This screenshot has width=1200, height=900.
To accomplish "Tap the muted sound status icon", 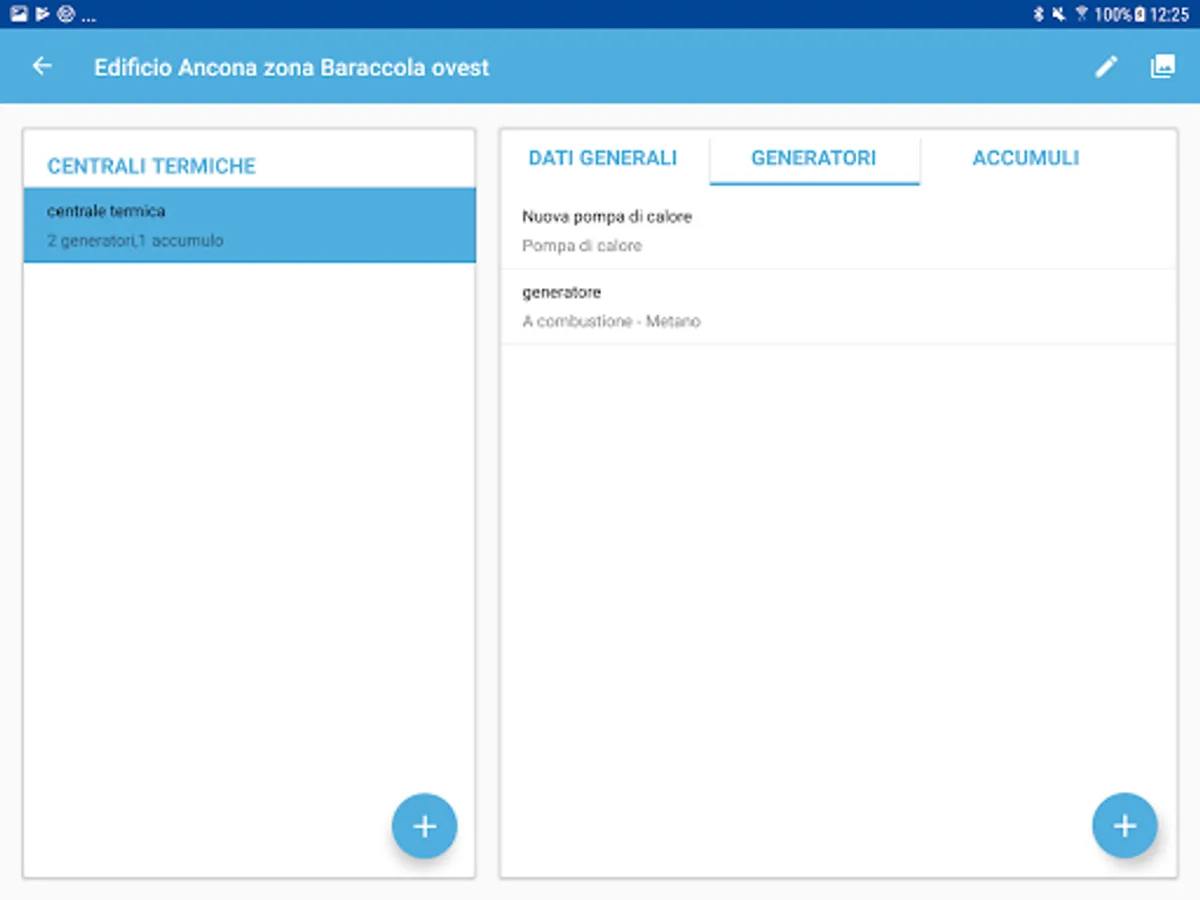I will [x=1058, y=14].
